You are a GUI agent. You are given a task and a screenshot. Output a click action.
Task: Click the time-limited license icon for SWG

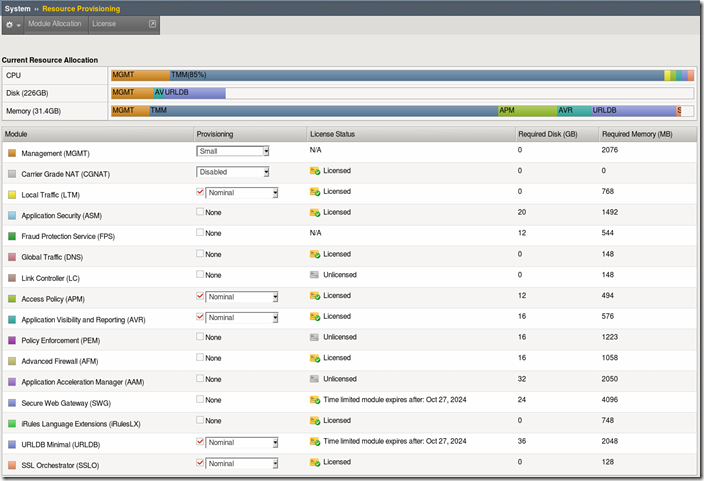315,400
